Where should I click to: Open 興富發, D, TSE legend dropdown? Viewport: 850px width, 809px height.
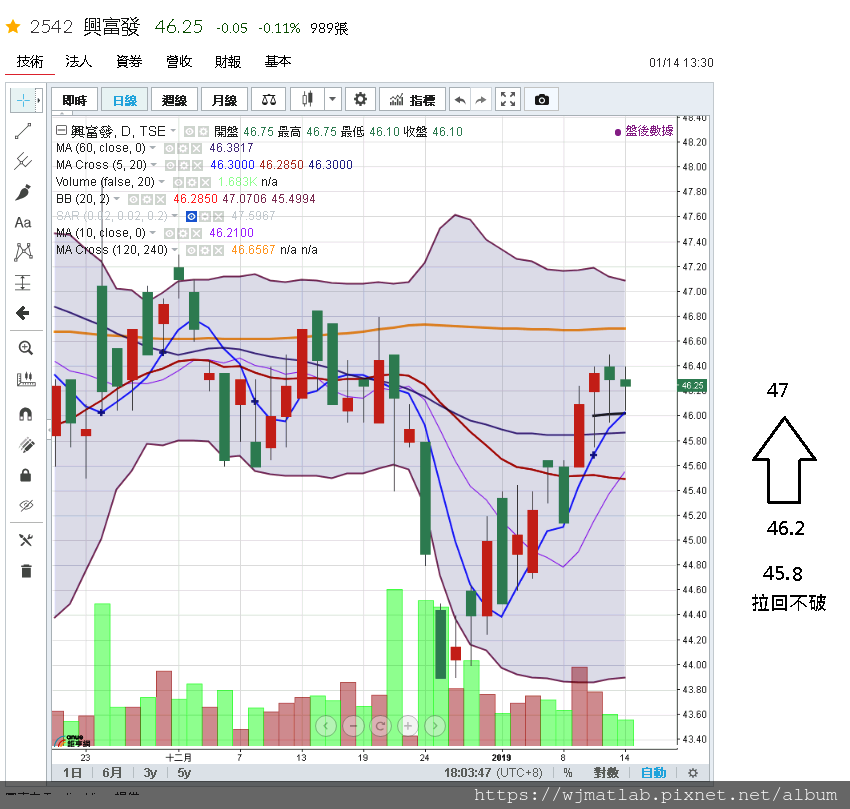(173, 131)
